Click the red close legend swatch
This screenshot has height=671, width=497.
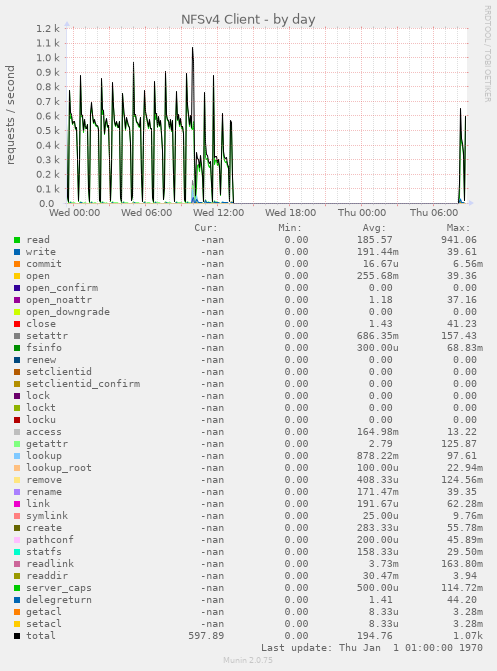tap(17, 324)
